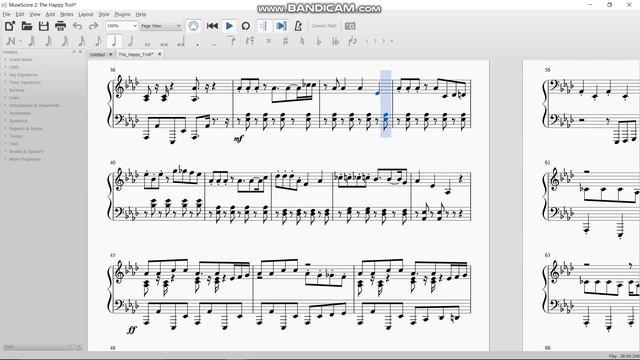Start playback with the Play button
The height and width of the screenshot is (360, 640).
tap(229, 26)
